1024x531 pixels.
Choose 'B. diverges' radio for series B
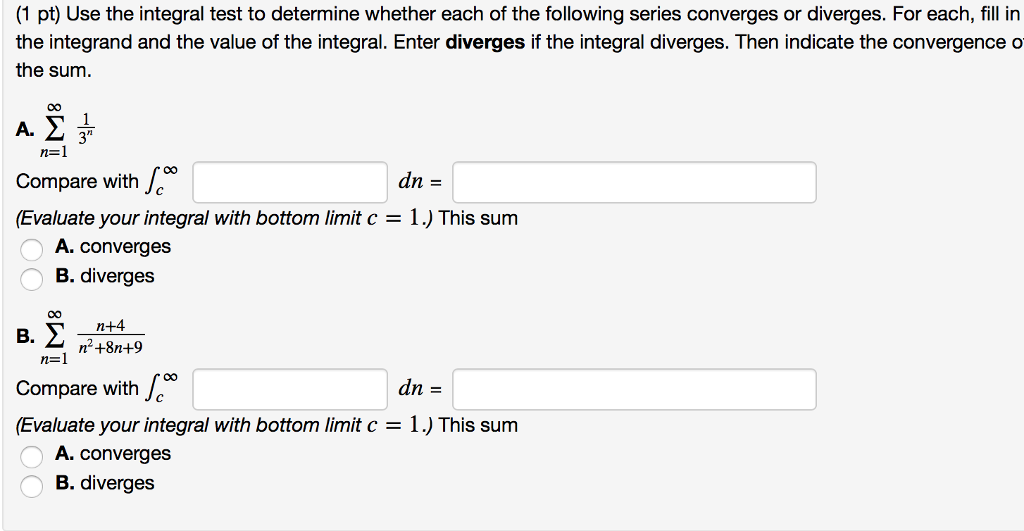[x=31, y=485]
